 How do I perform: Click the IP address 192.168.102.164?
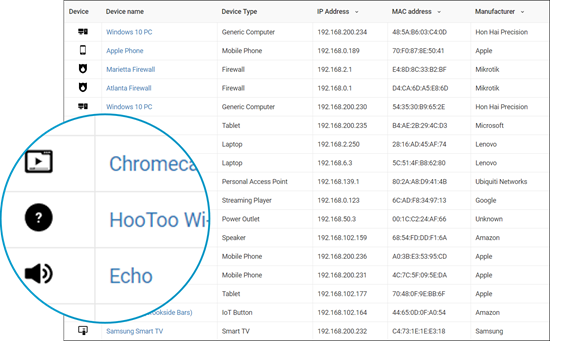(x=342, y=313)
